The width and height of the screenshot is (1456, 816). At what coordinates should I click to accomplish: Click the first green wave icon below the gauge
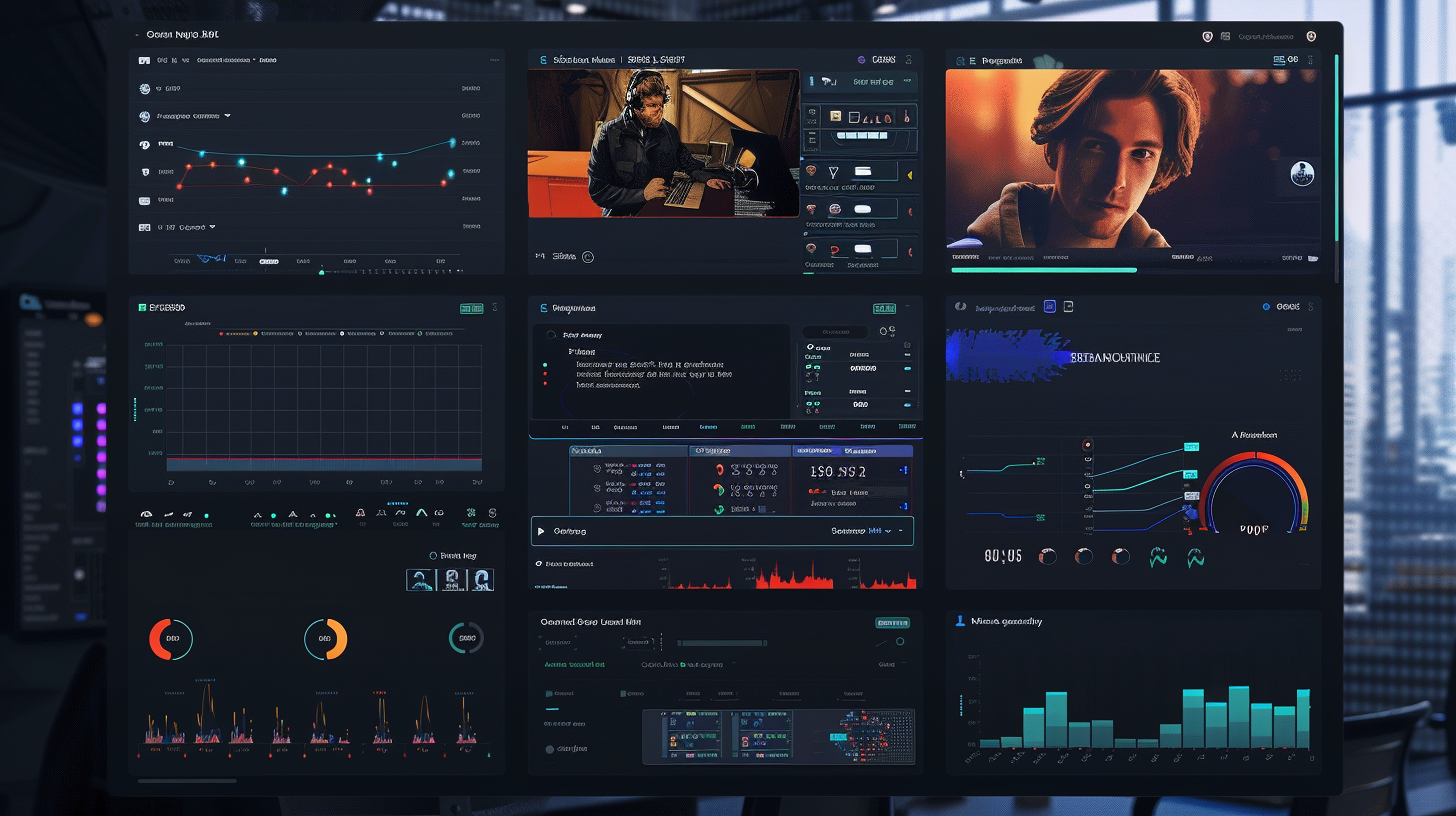pyautogui.click(x=1158, y=557)
